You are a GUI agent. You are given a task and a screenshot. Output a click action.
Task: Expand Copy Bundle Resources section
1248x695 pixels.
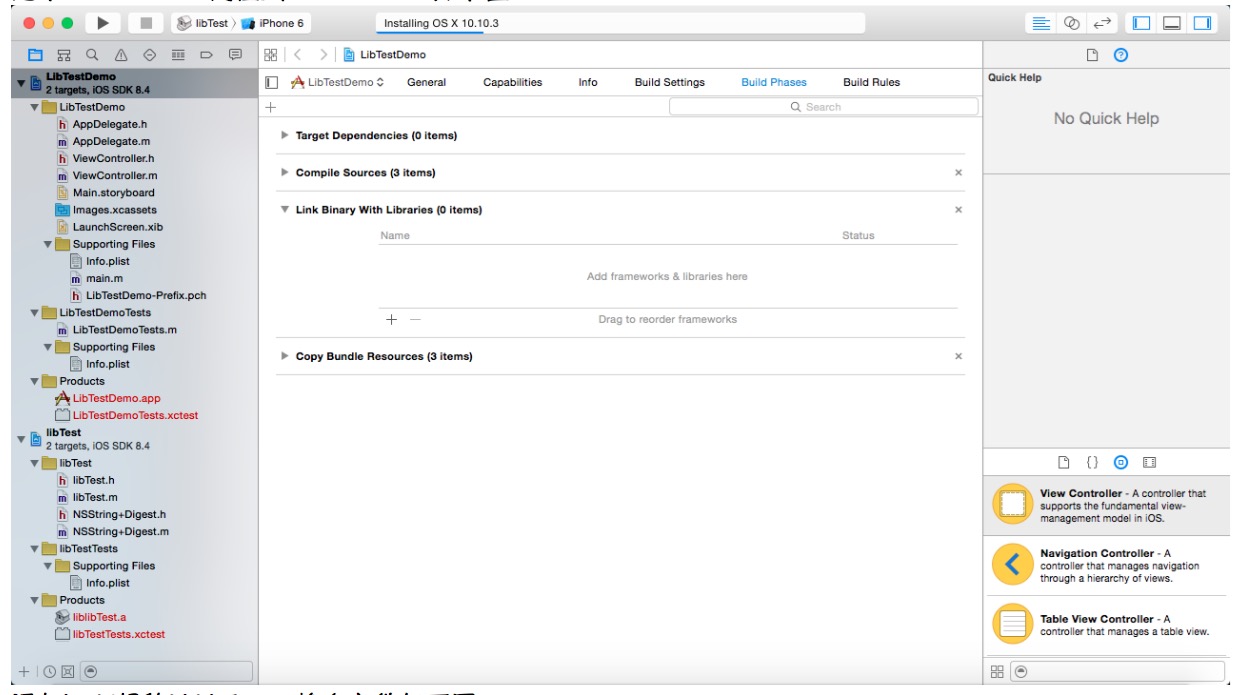pyautogui.click(x=285, y=356)
